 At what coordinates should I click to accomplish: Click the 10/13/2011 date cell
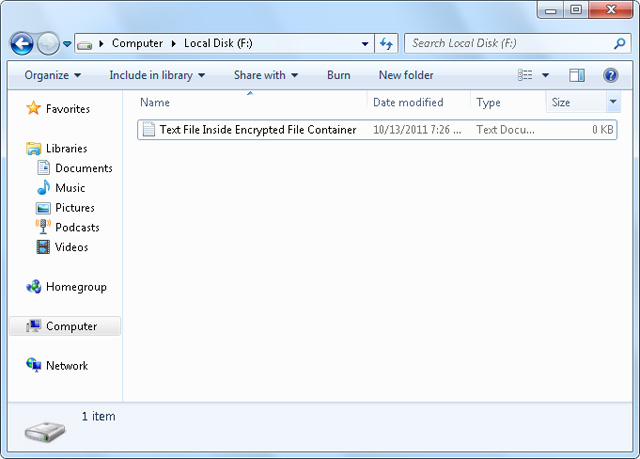(x=417, y=130)
